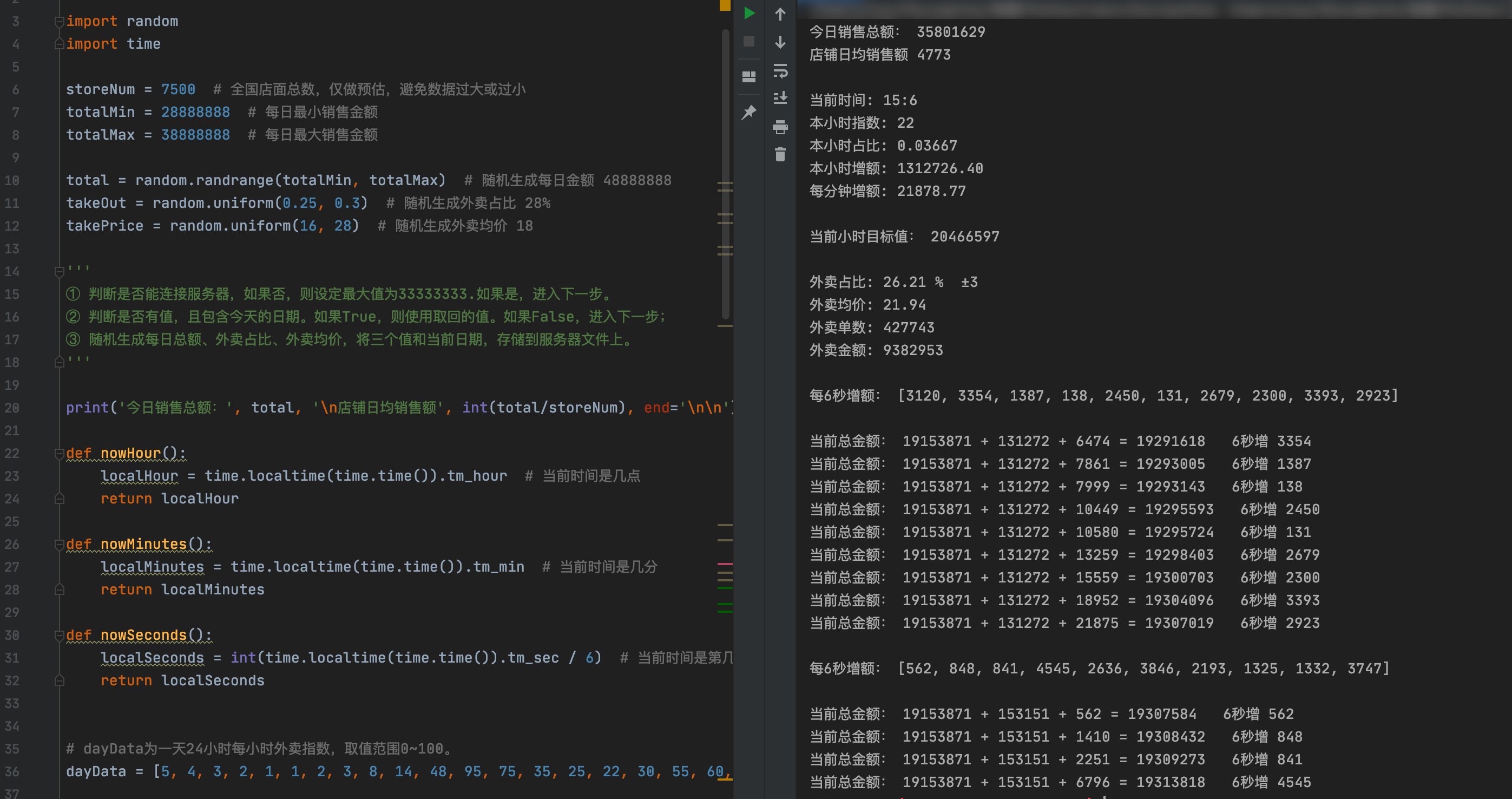
Task: Click Scroll to End icon in console
Action: pos(780,98)
